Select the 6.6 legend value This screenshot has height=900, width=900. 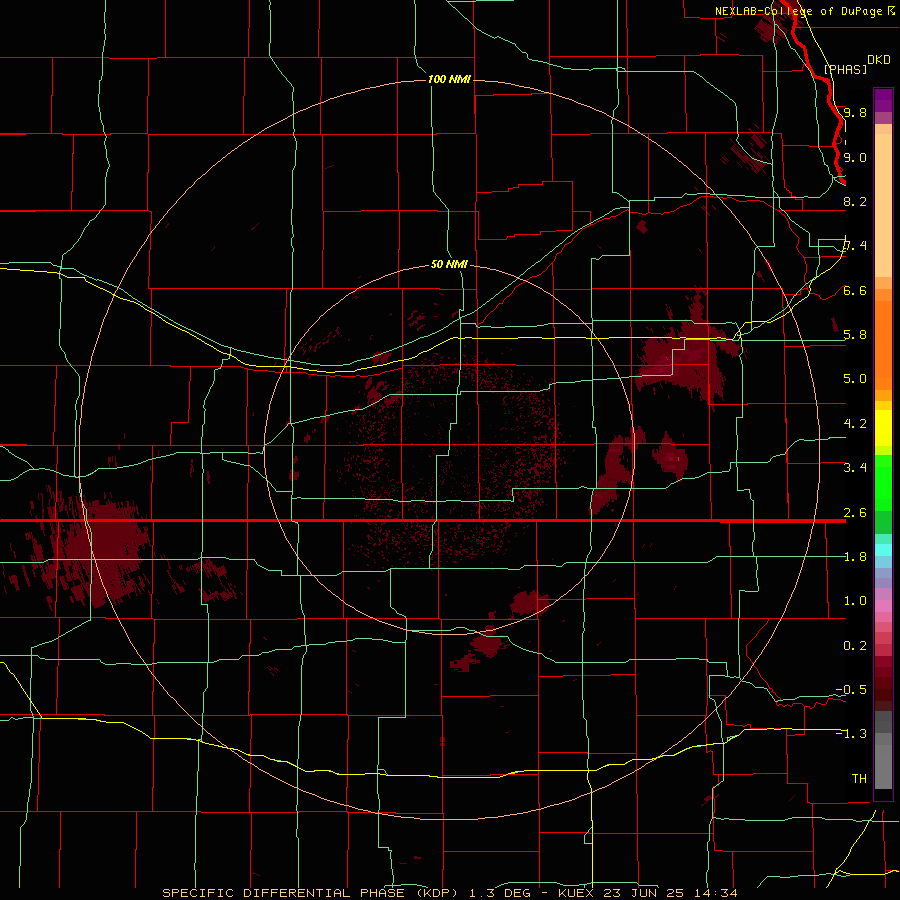(x=855, y=290)
